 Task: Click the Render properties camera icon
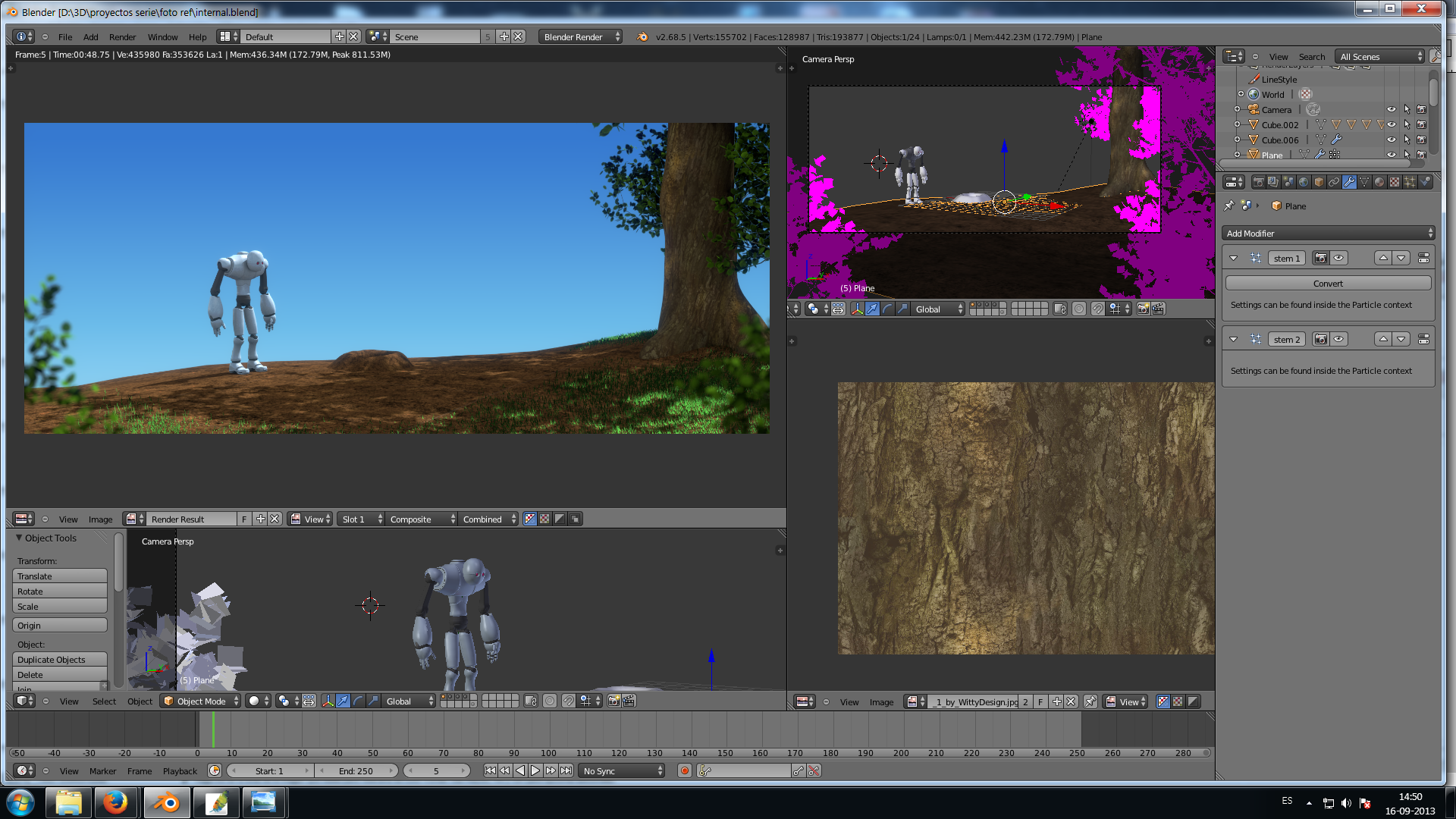point(1259,182)
